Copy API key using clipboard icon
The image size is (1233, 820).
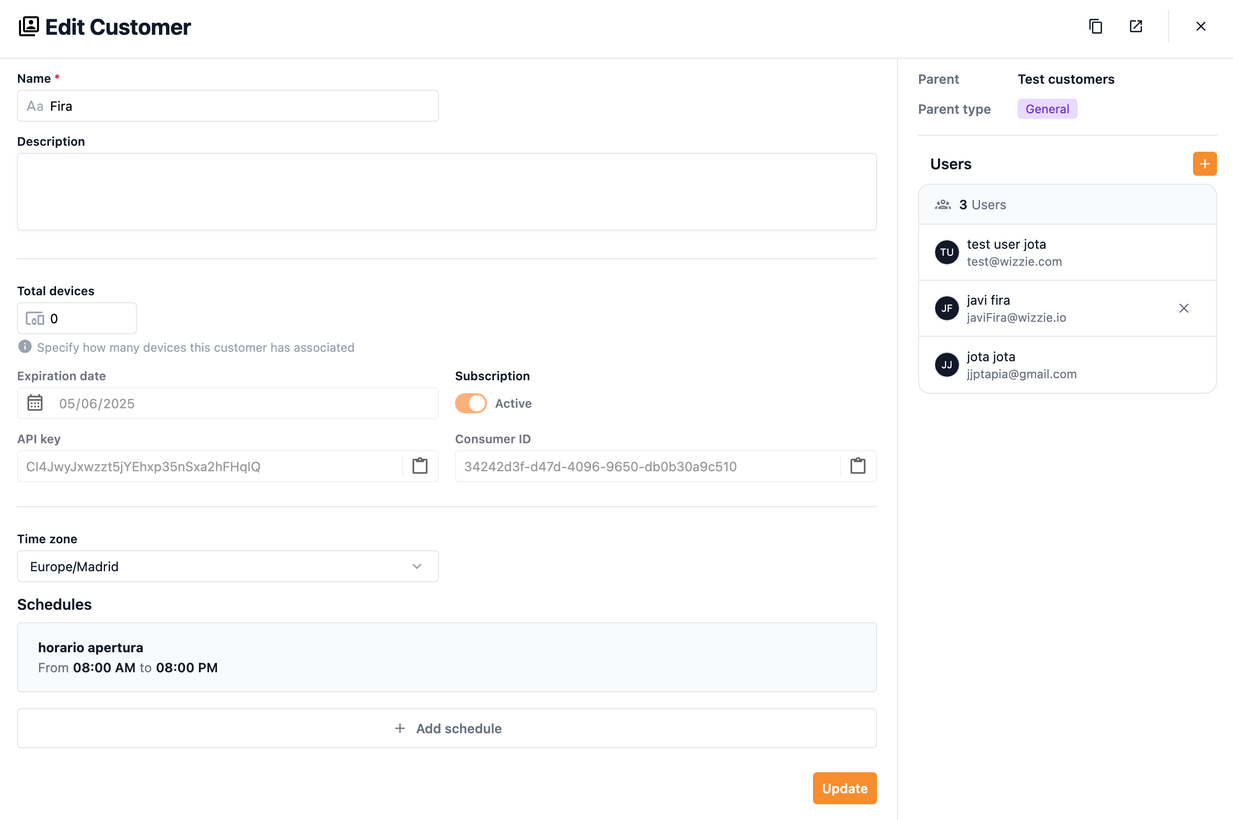(420, 467)
